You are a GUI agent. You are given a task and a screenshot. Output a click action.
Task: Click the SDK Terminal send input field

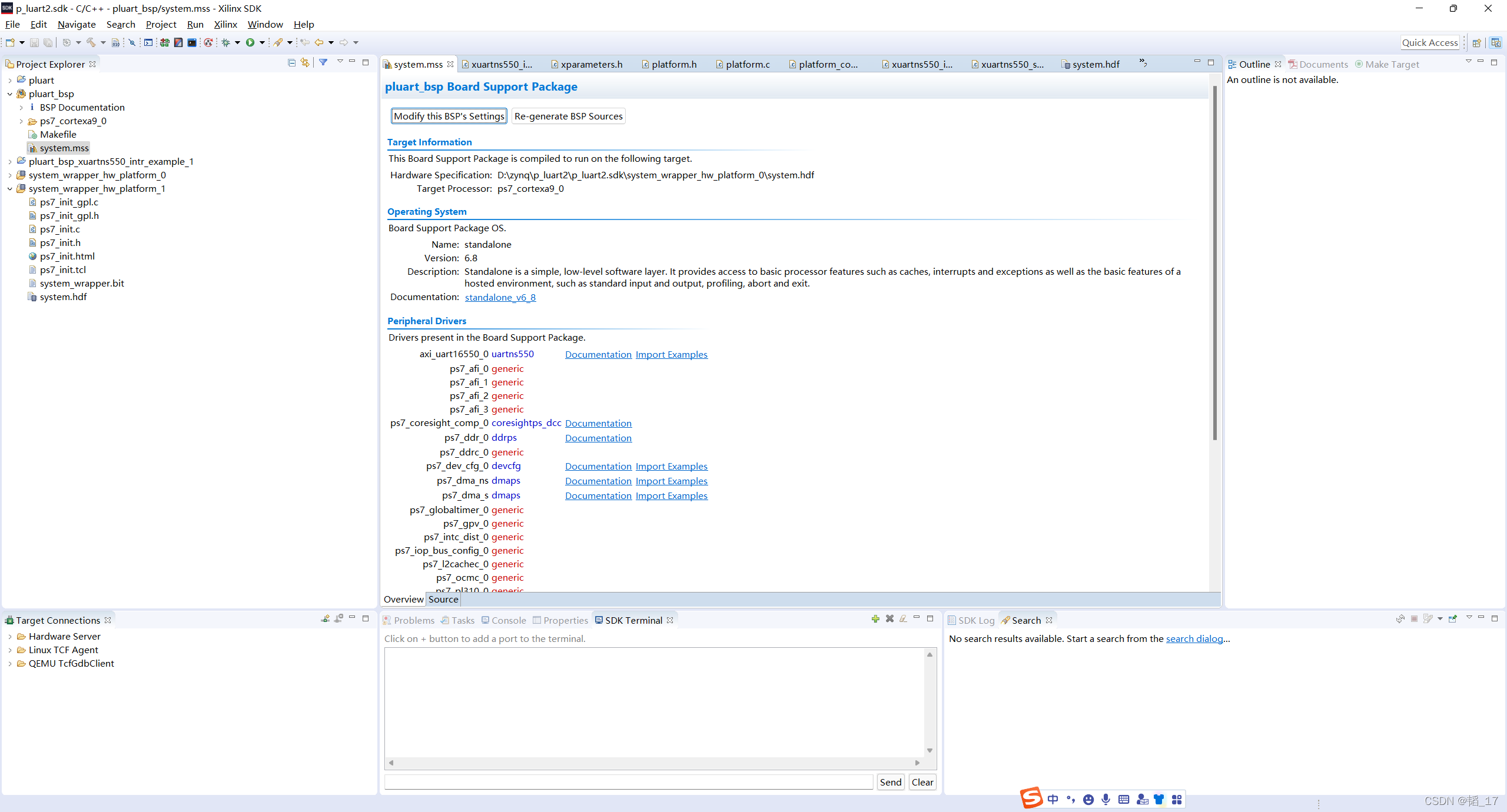[x=628, y=782]
